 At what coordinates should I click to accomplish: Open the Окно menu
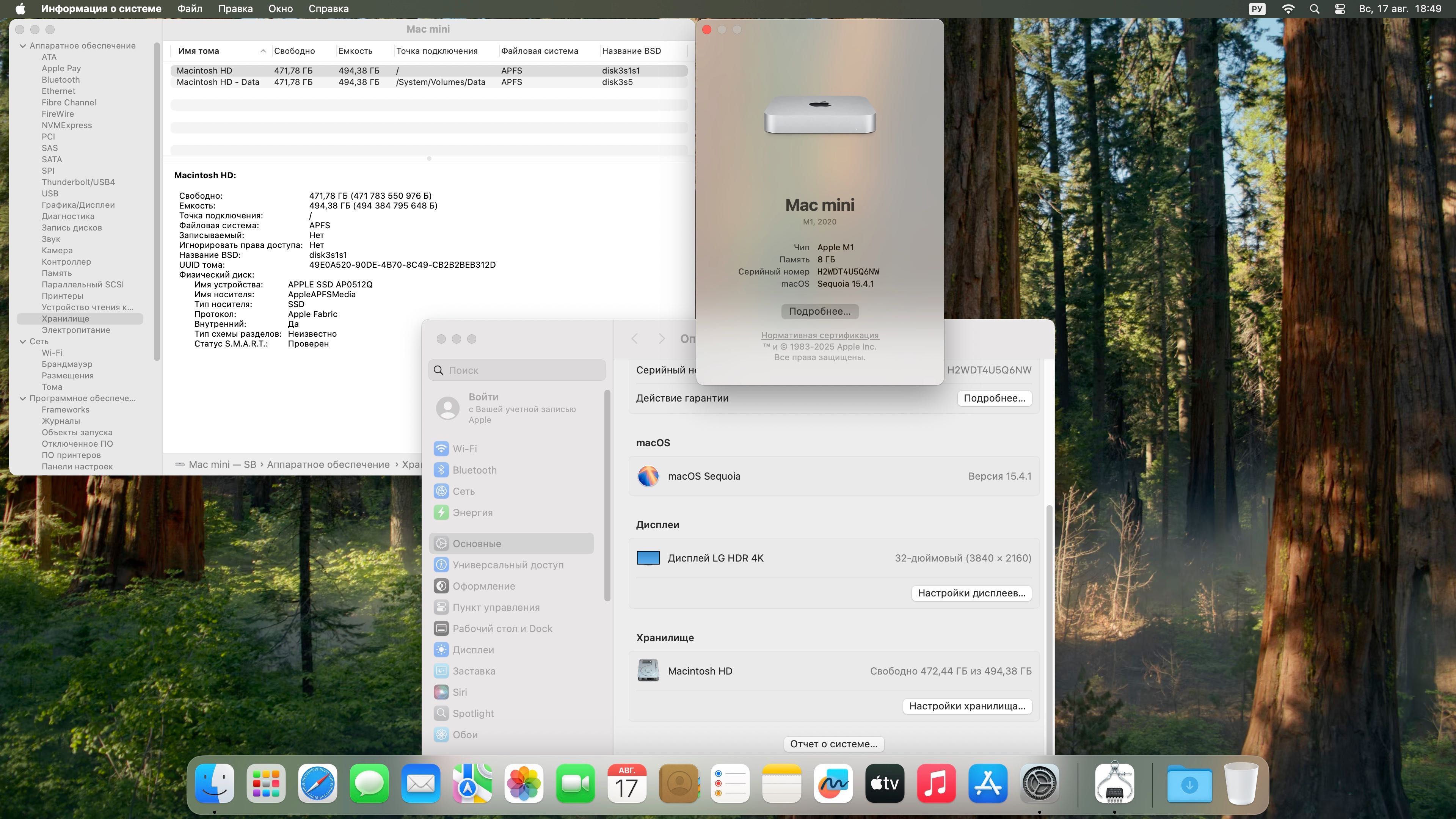(280, 9)
